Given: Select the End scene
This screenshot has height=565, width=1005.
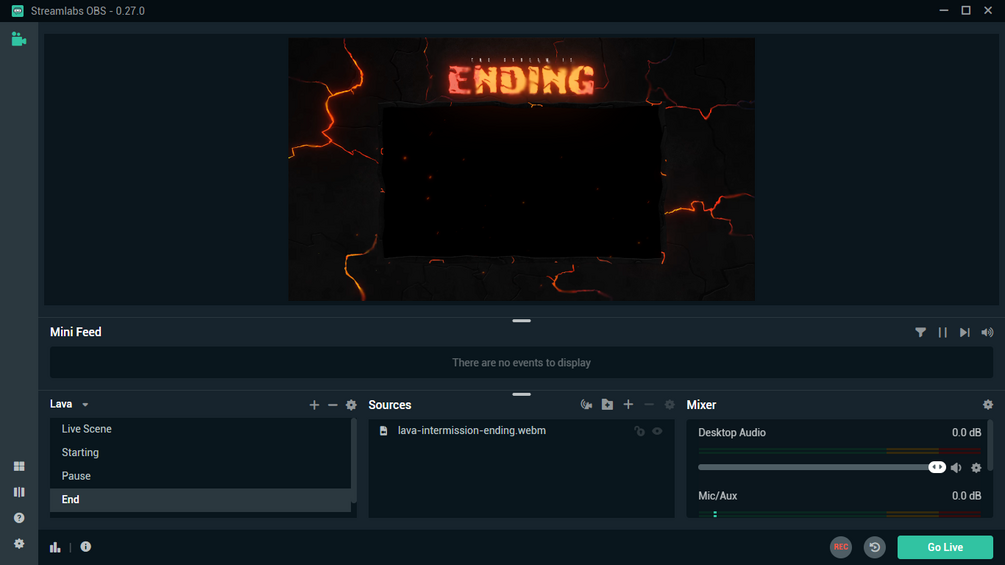Looking at the screenshot, I should pyautogui.click(x=200, y=500).
